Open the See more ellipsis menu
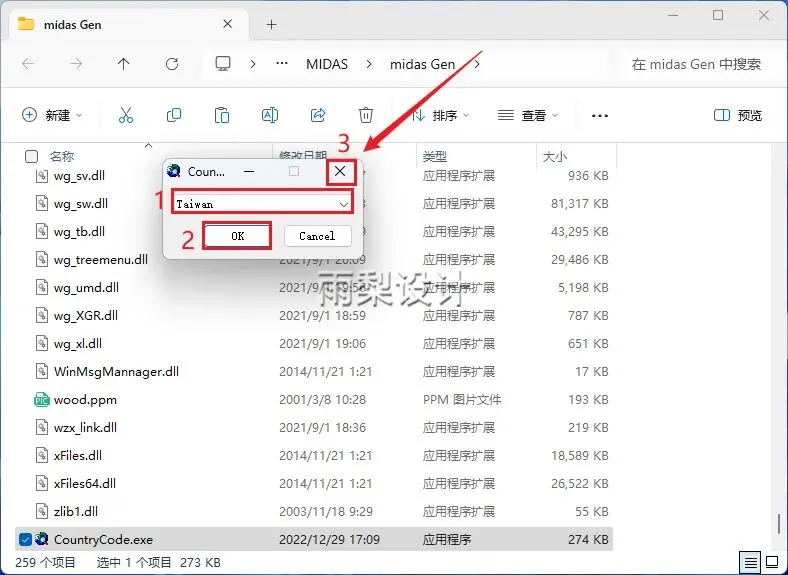The height and width of the screenshot is (575, 788). [x=600, y=116]
